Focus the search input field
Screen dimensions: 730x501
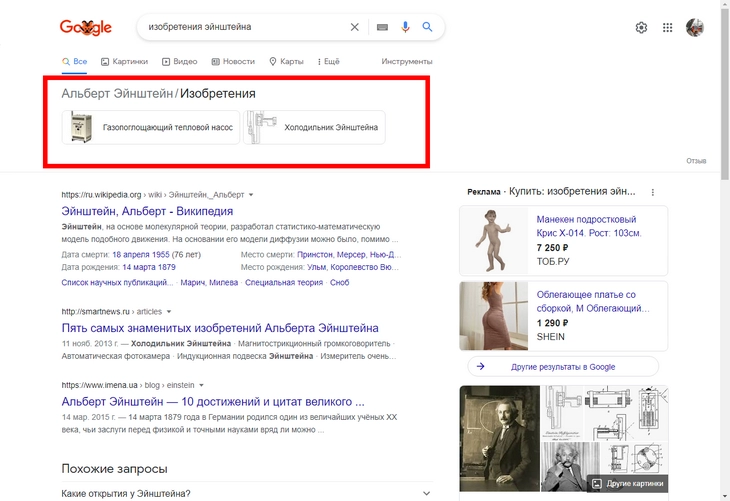(x=246, y=27)
